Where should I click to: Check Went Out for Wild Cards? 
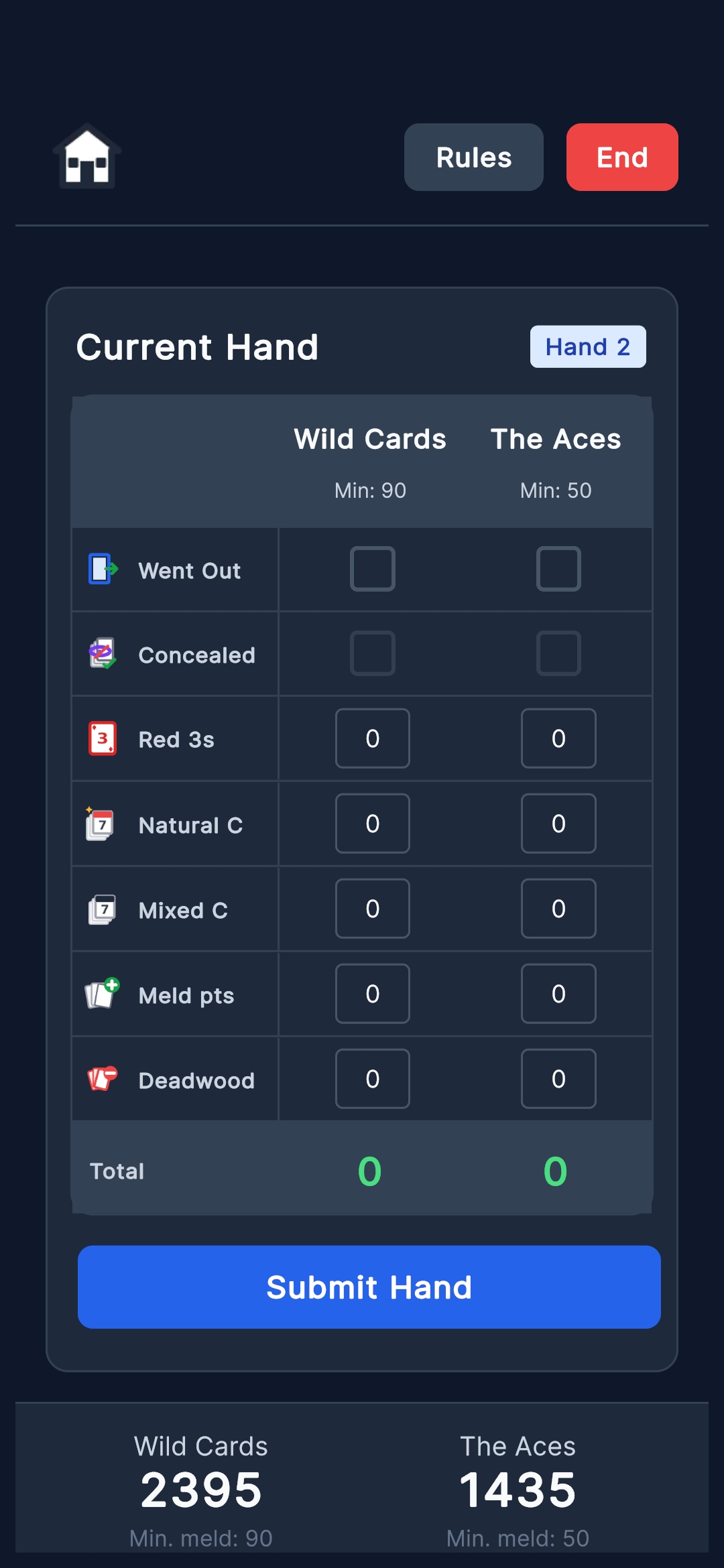point(373,569)
